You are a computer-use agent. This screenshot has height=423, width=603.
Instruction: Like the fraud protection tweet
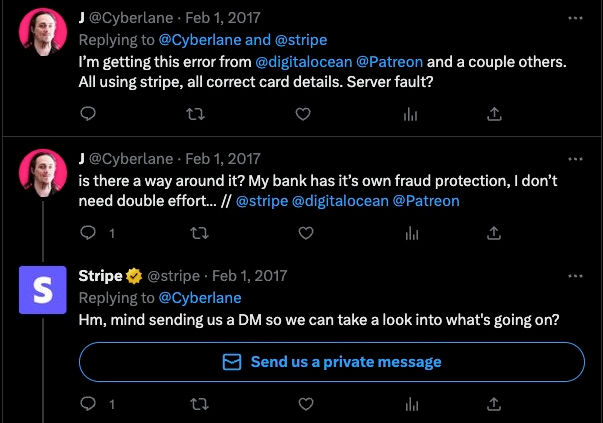point(304,232)
